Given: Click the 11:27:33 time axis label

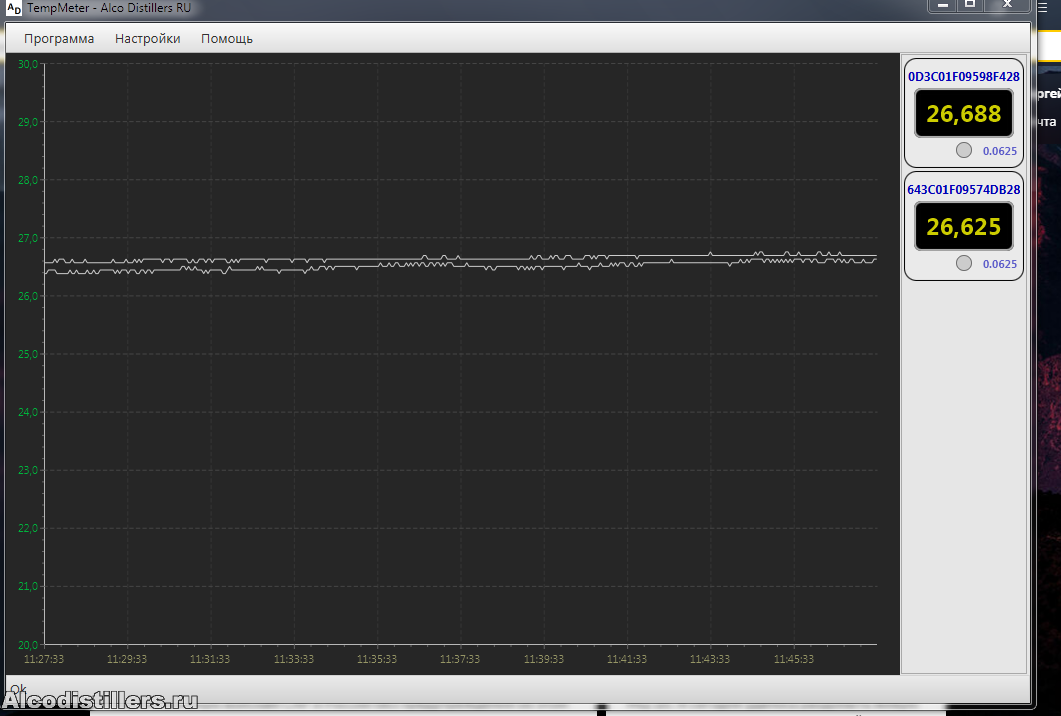Looking at the screenshot, I should pos(44,659).
